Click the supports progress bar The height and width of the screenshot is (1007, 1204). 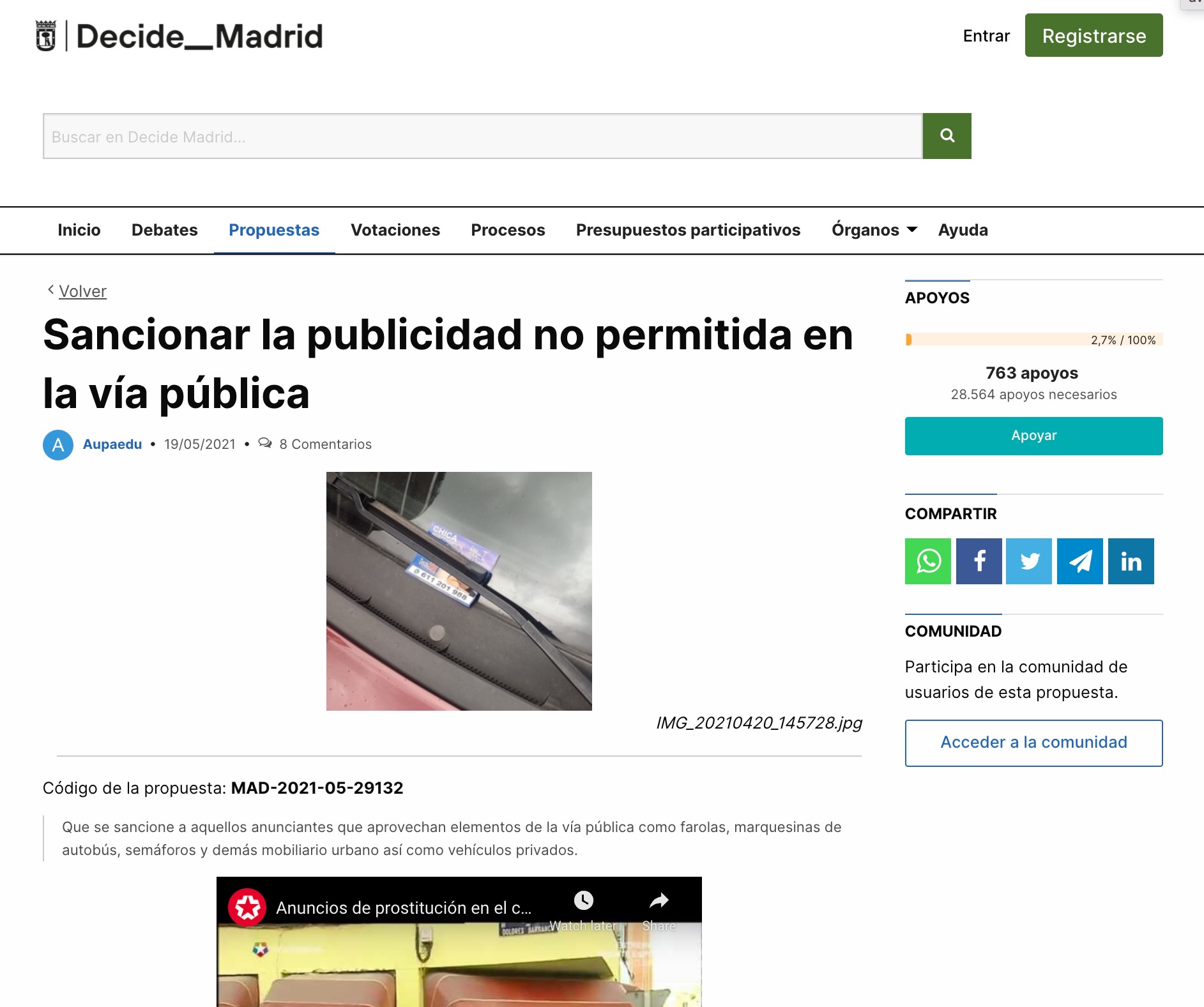click(x=1033, y=340)
